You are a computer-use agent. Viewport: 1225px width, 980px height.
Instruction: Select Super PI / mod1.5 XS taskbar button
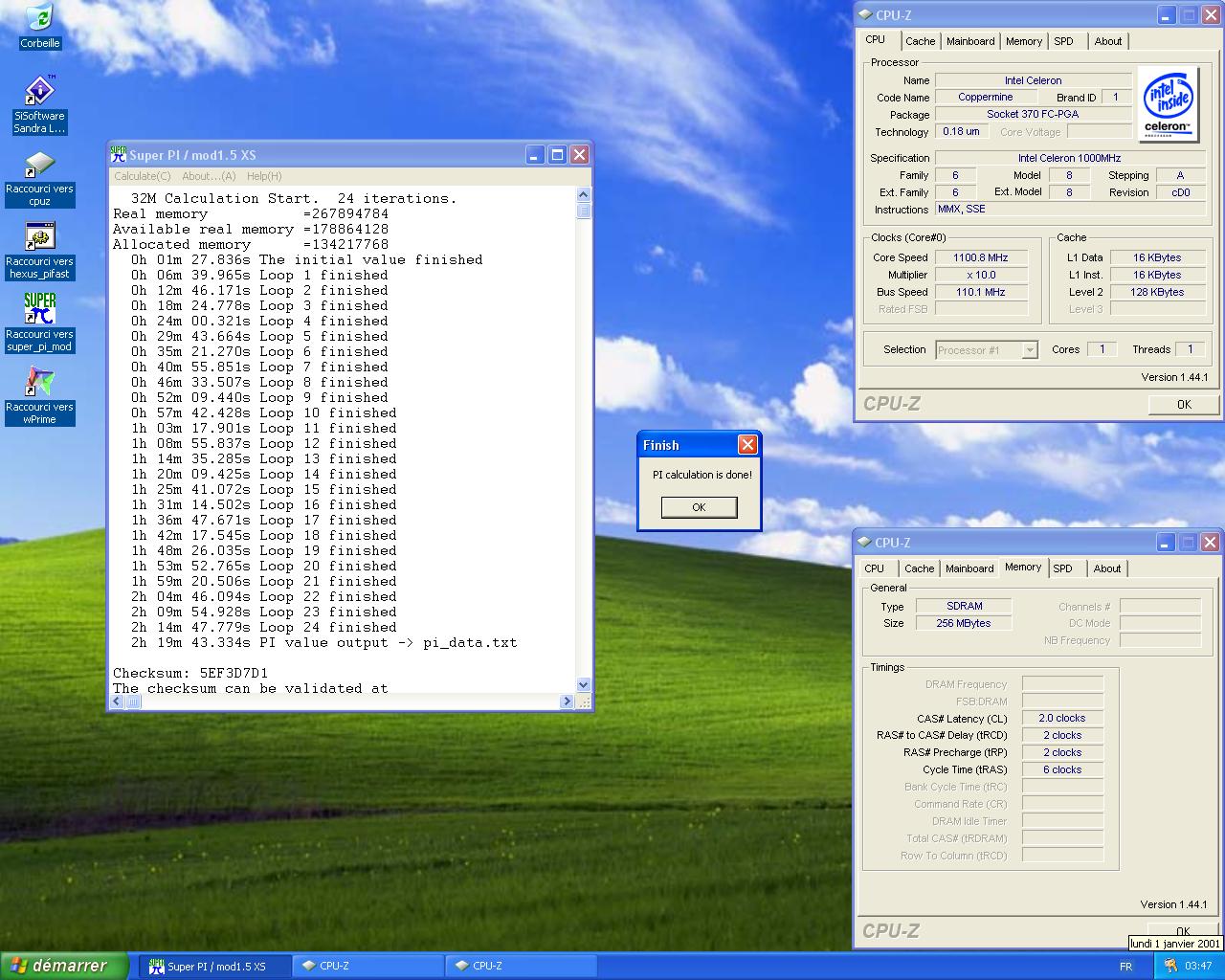coord(215,967)
